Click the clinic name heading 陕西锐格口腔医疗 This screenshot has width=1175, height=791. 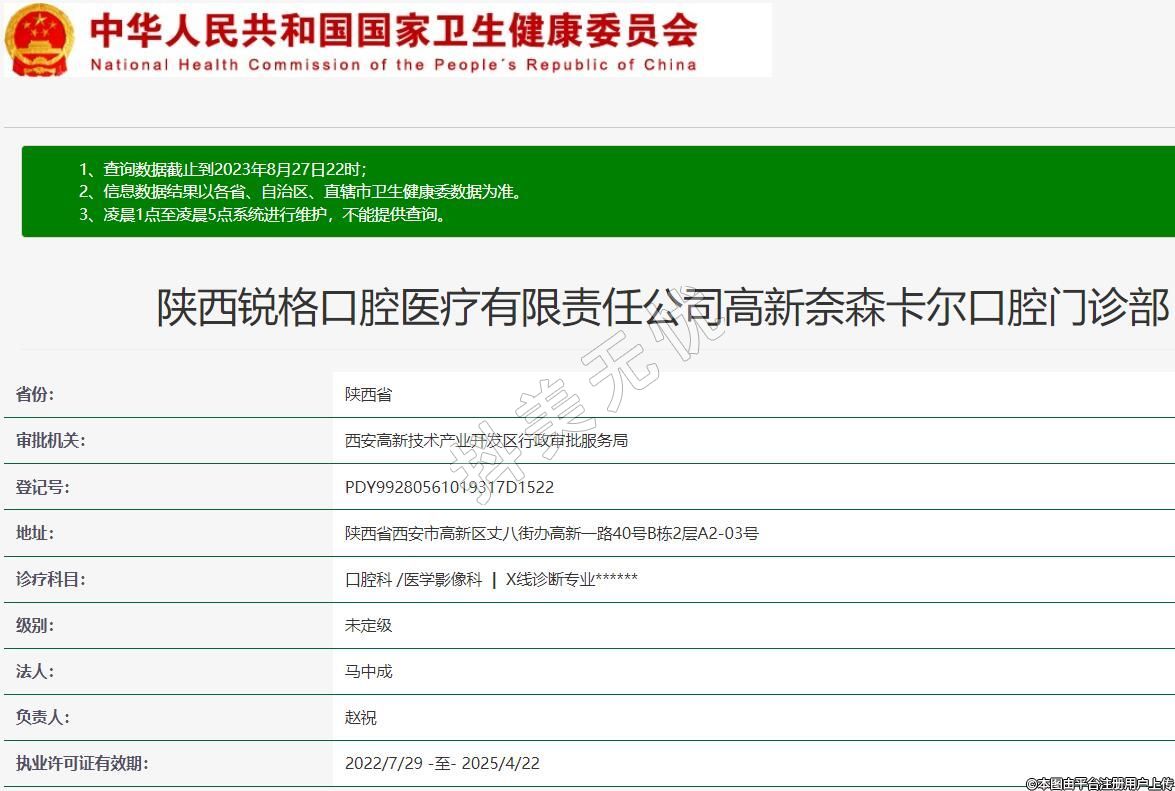[x=662, y=307]
